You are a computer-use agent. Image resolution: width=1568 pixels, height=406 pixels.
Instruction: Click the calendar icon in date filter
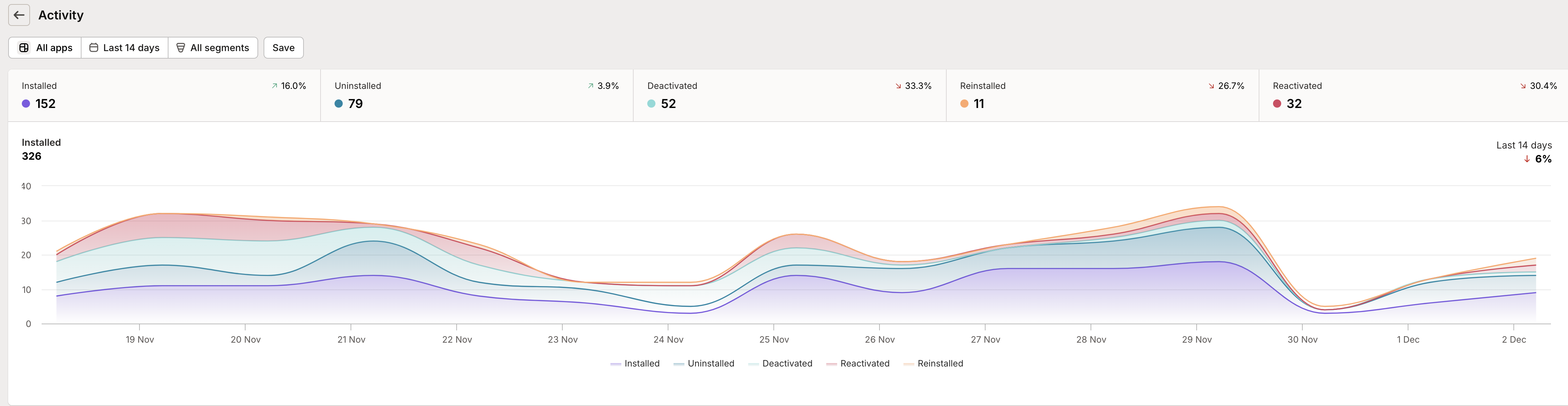(x=94, y=47)
